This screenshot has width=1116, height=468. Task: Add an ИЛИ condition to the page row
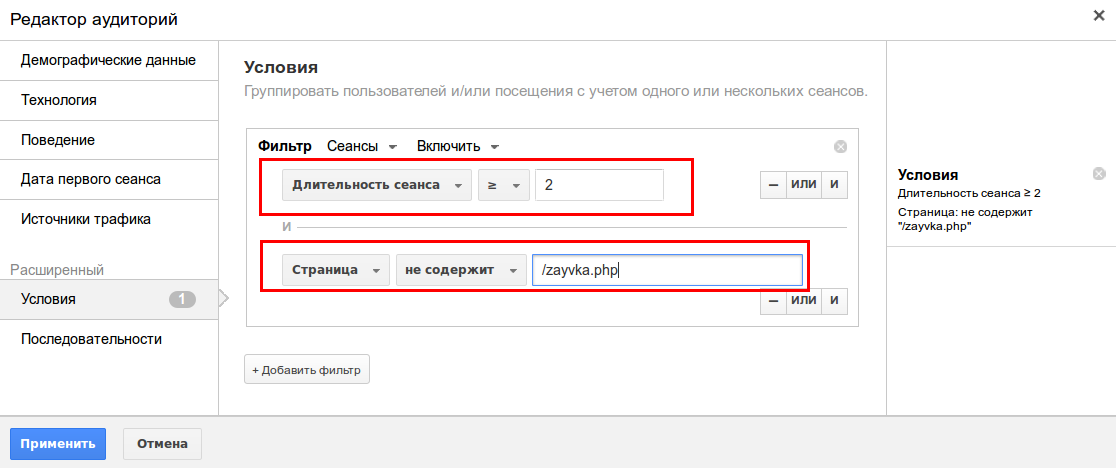(x=803, y=301)
